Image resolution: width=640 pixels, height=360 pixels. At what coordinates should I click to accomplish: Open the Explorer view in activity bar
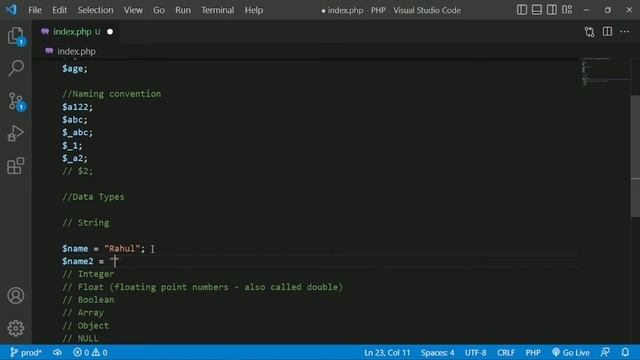point(16,36)
